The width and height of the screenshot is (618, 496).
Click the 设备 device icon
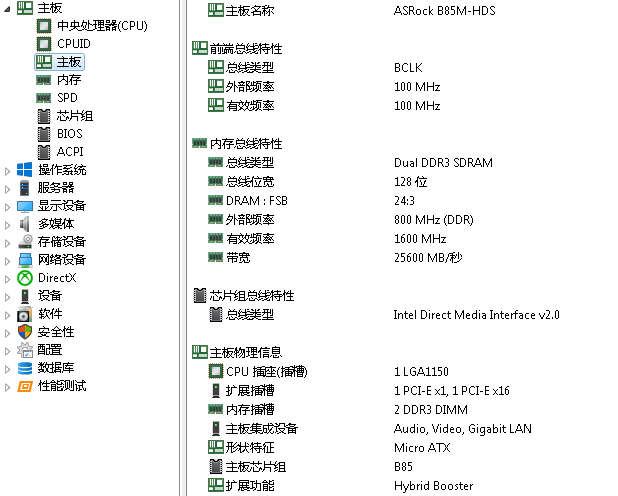[x=25, y=296]
